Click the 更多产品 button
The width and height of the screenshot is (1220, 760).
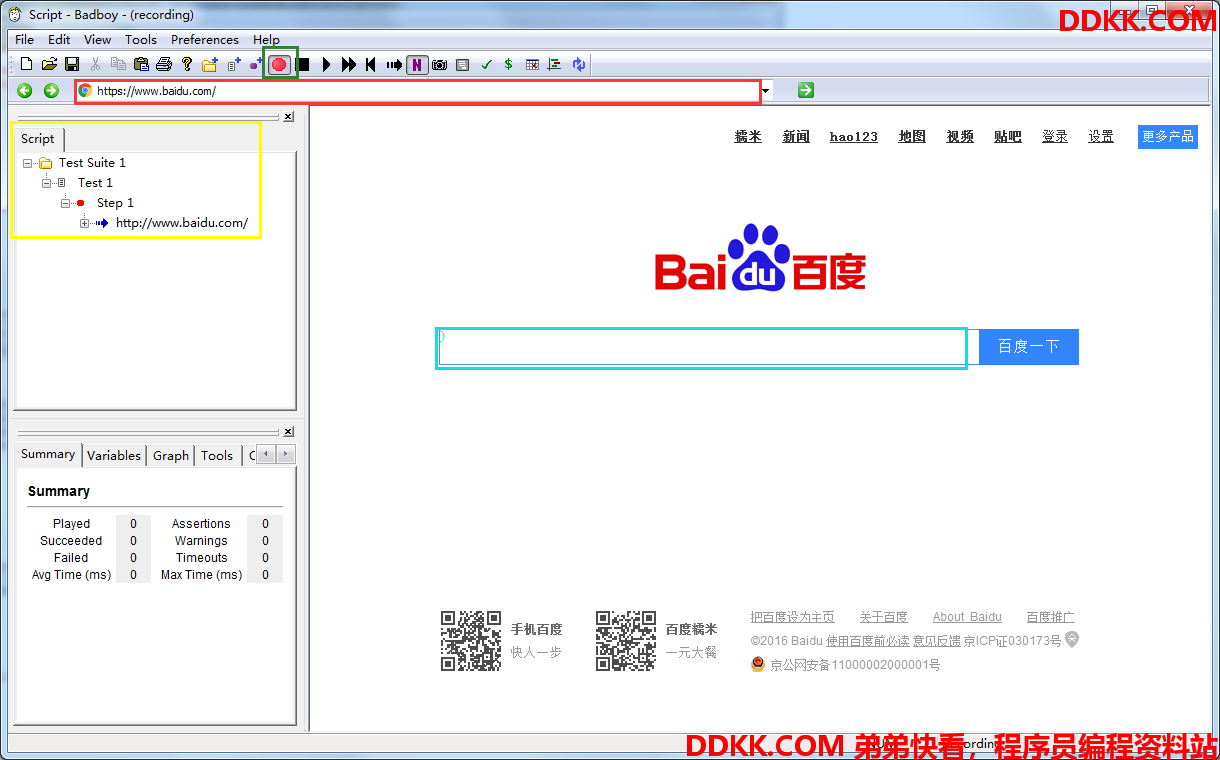[x=1168, y=137]
